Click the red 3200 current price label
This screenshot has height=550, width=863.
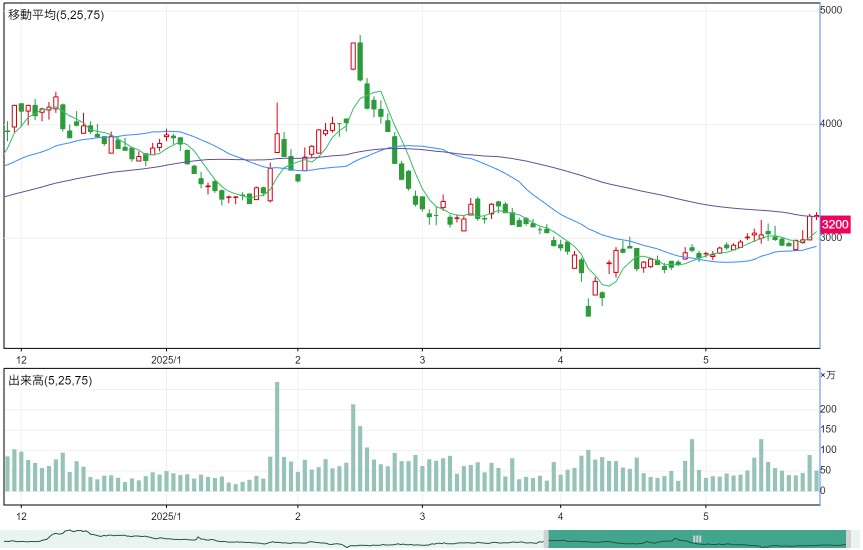(x=834, y=224)
